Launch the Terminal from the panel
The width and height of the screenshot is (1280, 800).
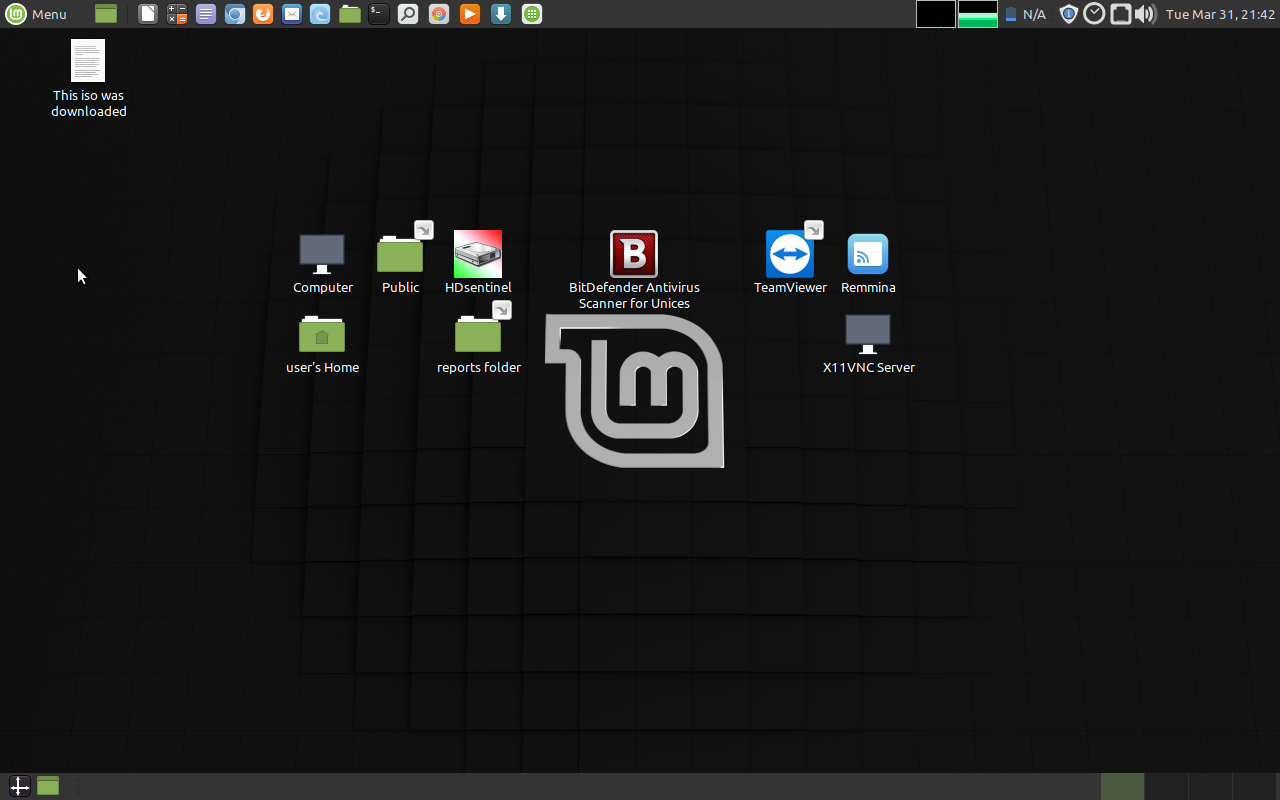coord(378,14)
